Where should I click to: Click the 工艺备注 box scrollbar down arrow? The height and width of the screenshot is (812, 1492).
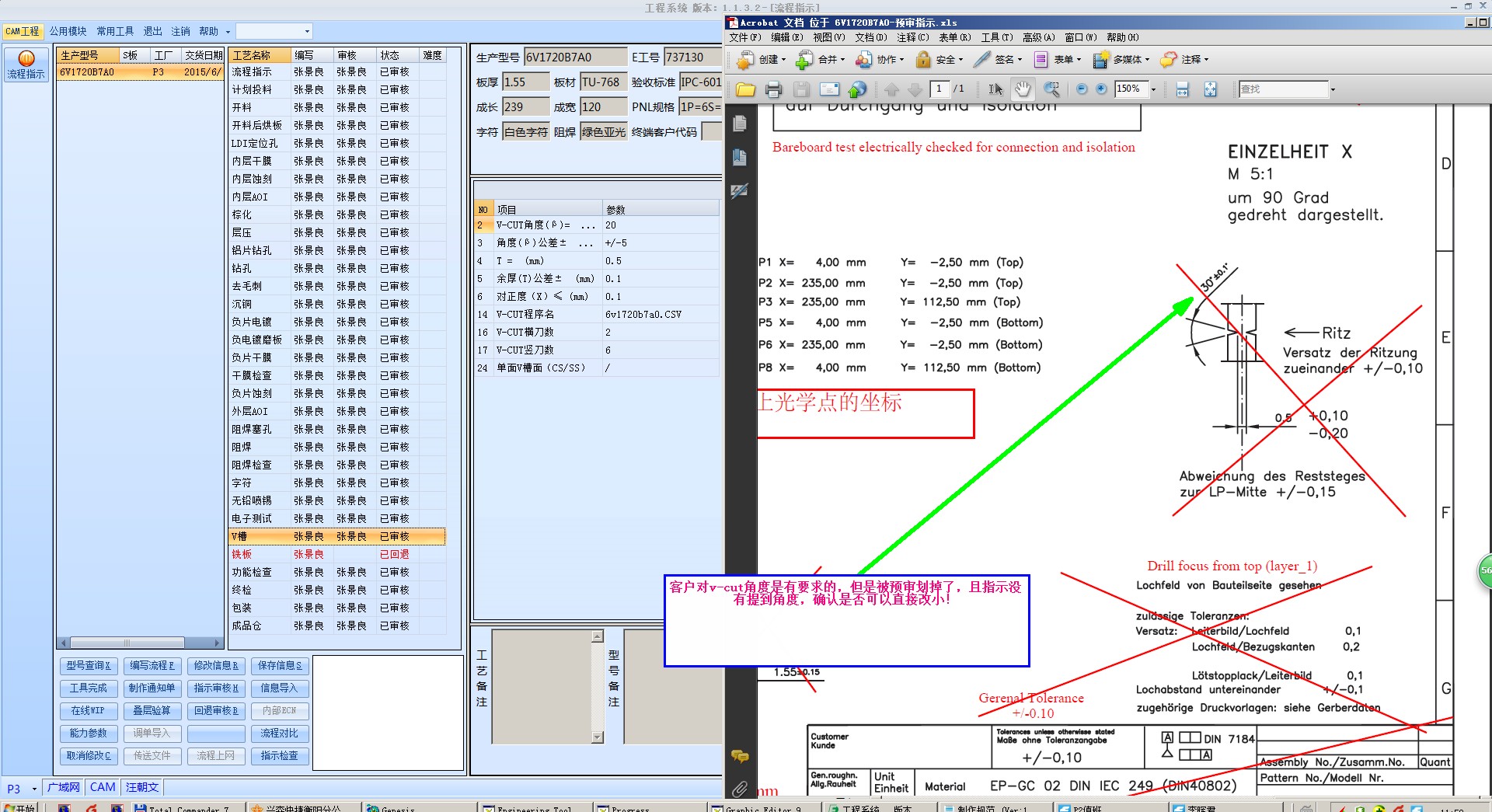tap(597, 737)
